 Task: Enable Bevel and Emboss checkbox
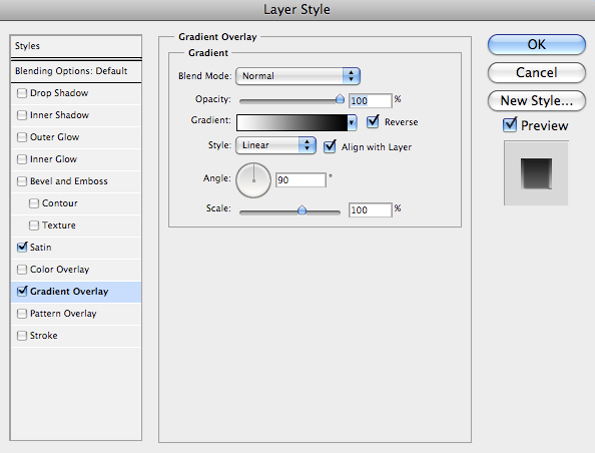22,181
